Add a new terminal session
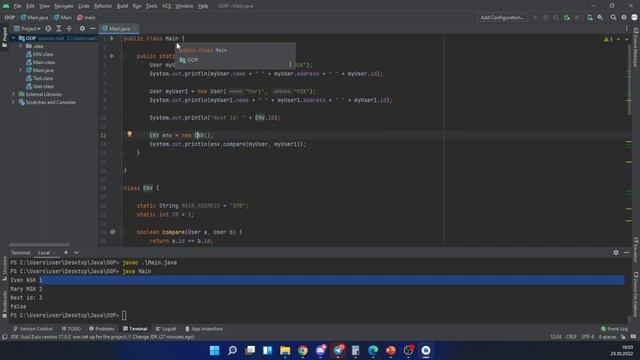The width and height of the screenshot is (640, 360). click(66, 253)
